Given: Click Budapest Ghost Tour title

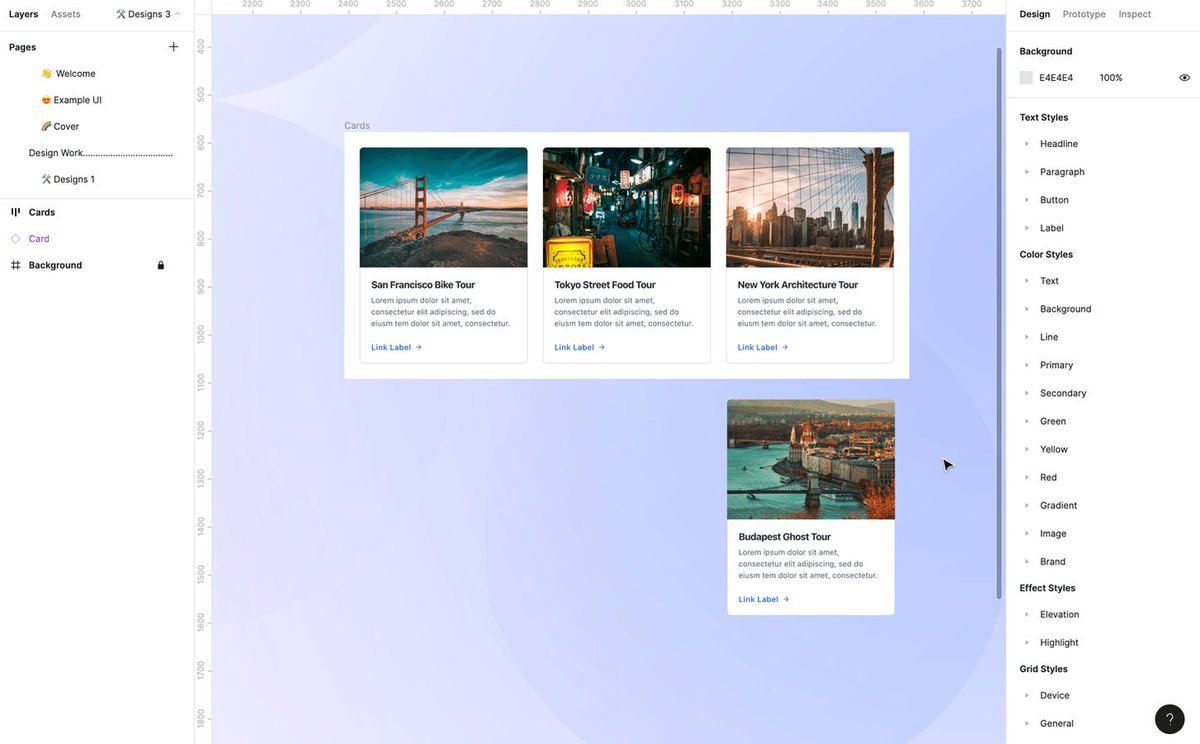Looking at the screenshot, I should tap(785, 537).
